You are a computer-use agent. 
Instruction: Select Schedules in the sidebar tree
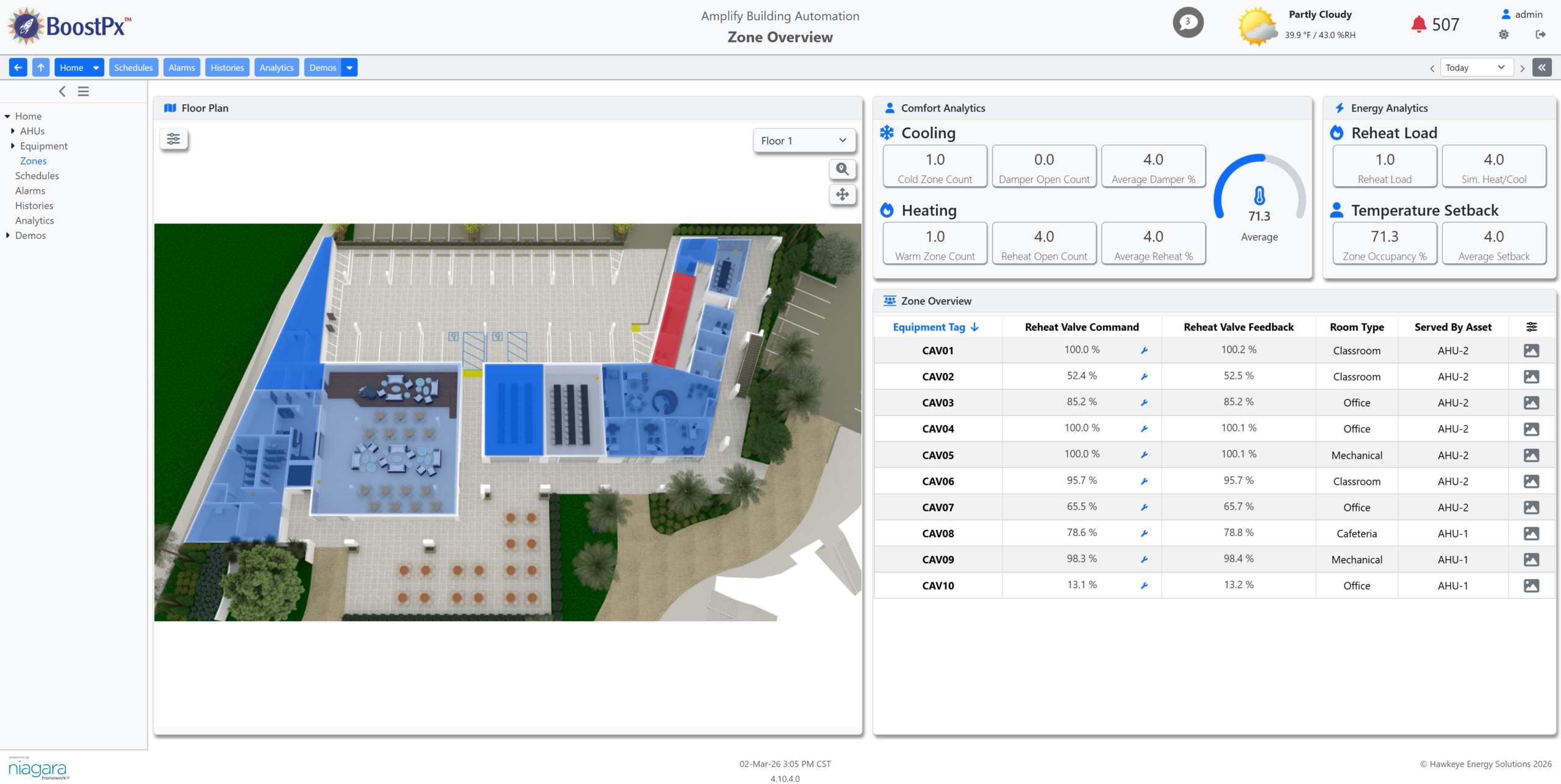click(37, 176)
